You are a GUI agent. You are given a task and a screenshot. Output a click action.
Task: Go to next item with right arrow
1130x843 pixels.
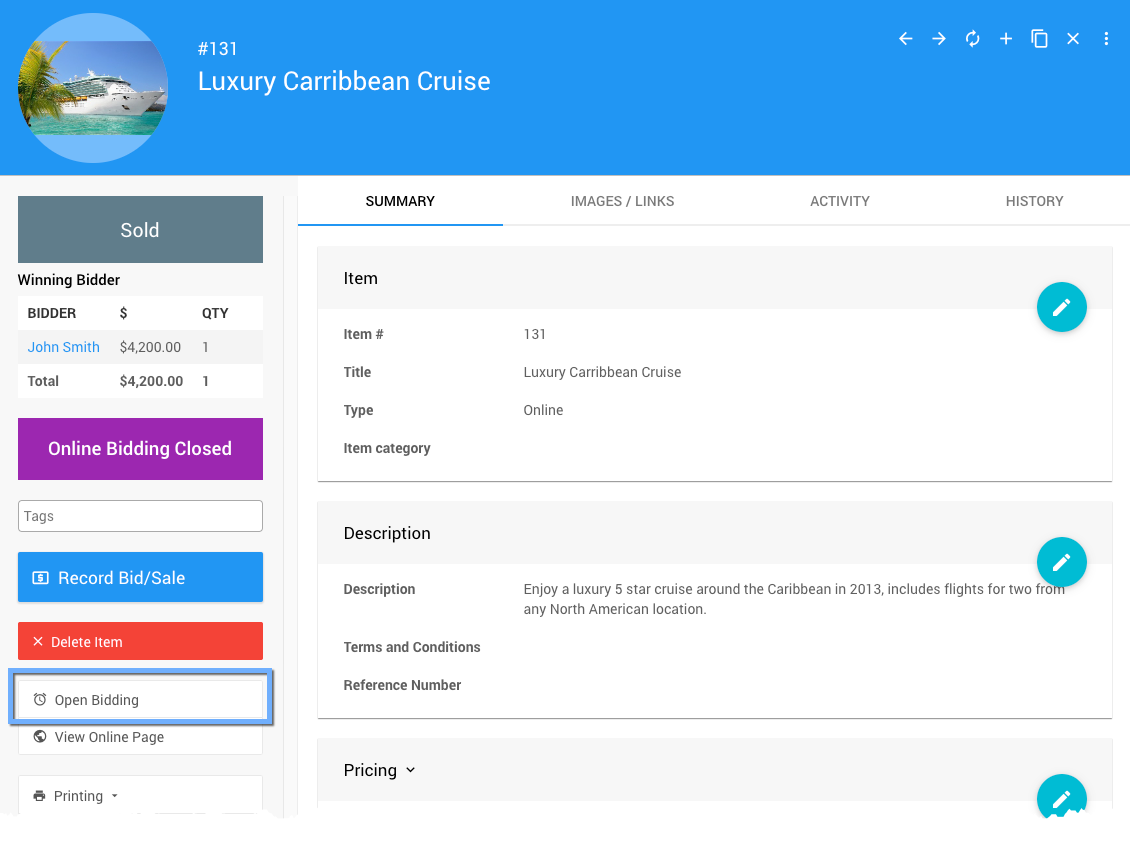[x=939, y=39]
